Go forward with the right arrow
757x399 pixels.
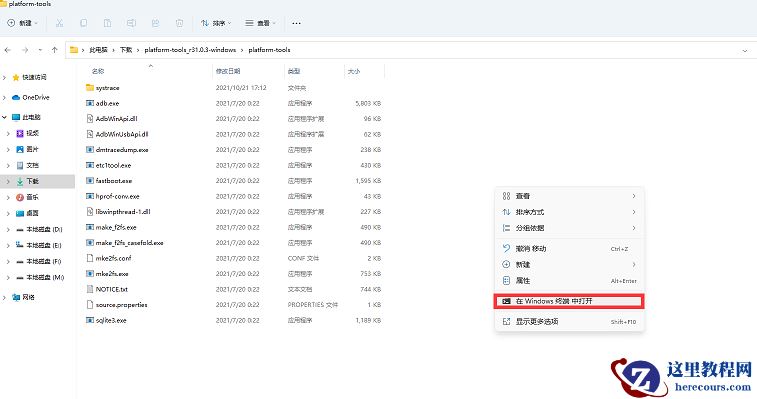pos(25,50)
